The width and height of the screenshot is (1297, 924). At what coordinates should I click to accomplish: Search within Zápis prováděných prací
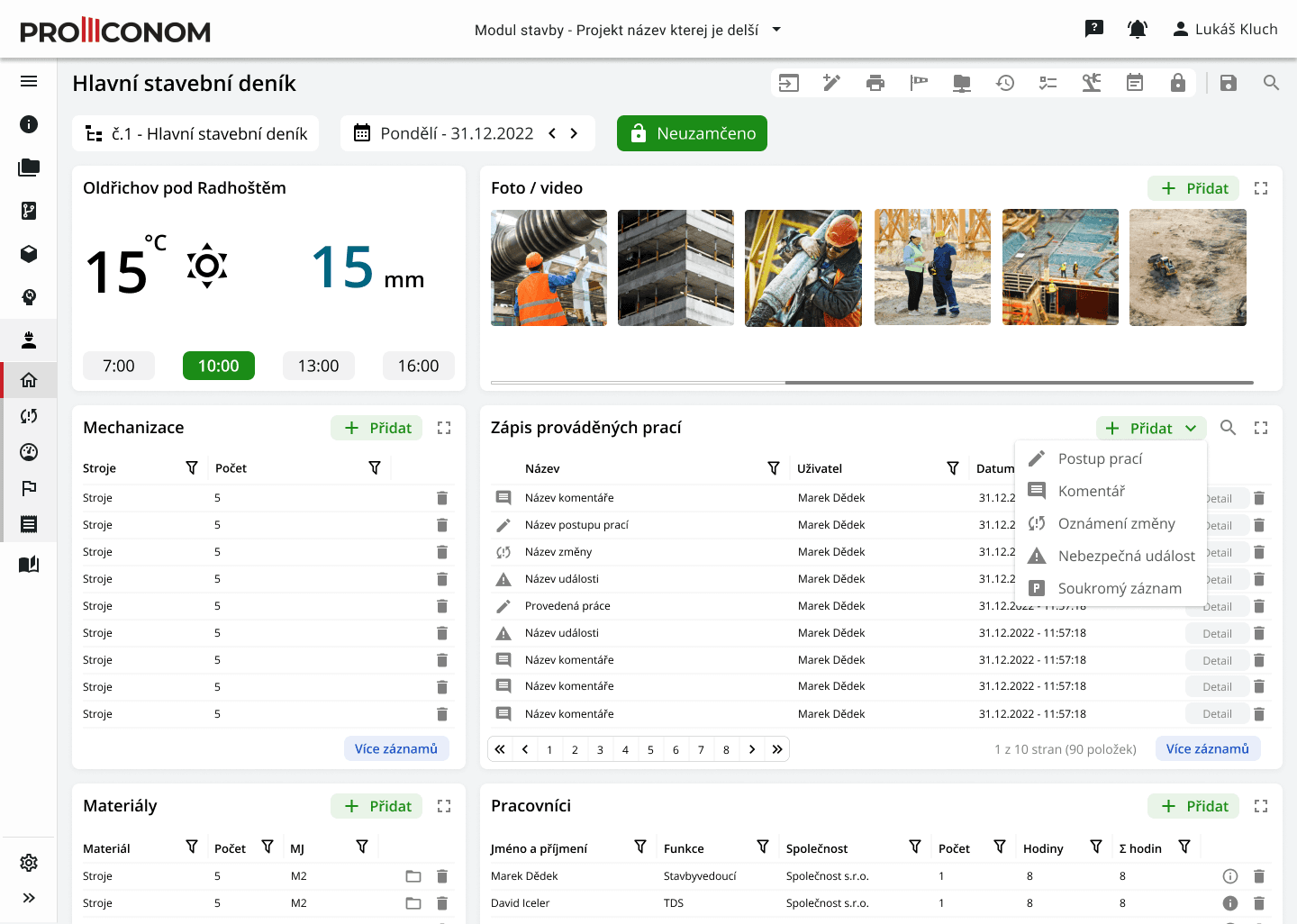(x=1228, y=428)
